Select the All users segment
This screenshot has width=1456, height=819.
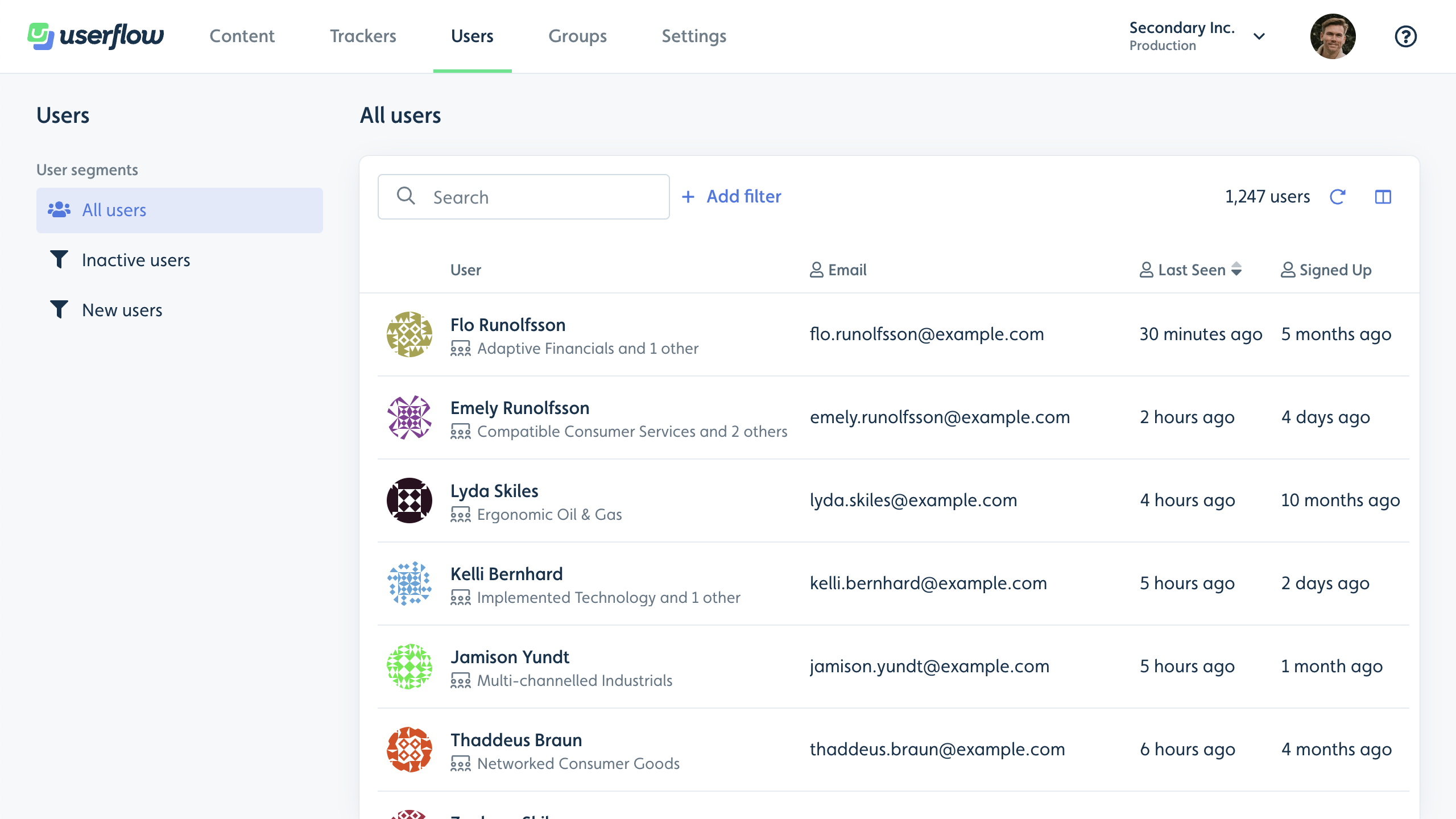tap(180, 210)
